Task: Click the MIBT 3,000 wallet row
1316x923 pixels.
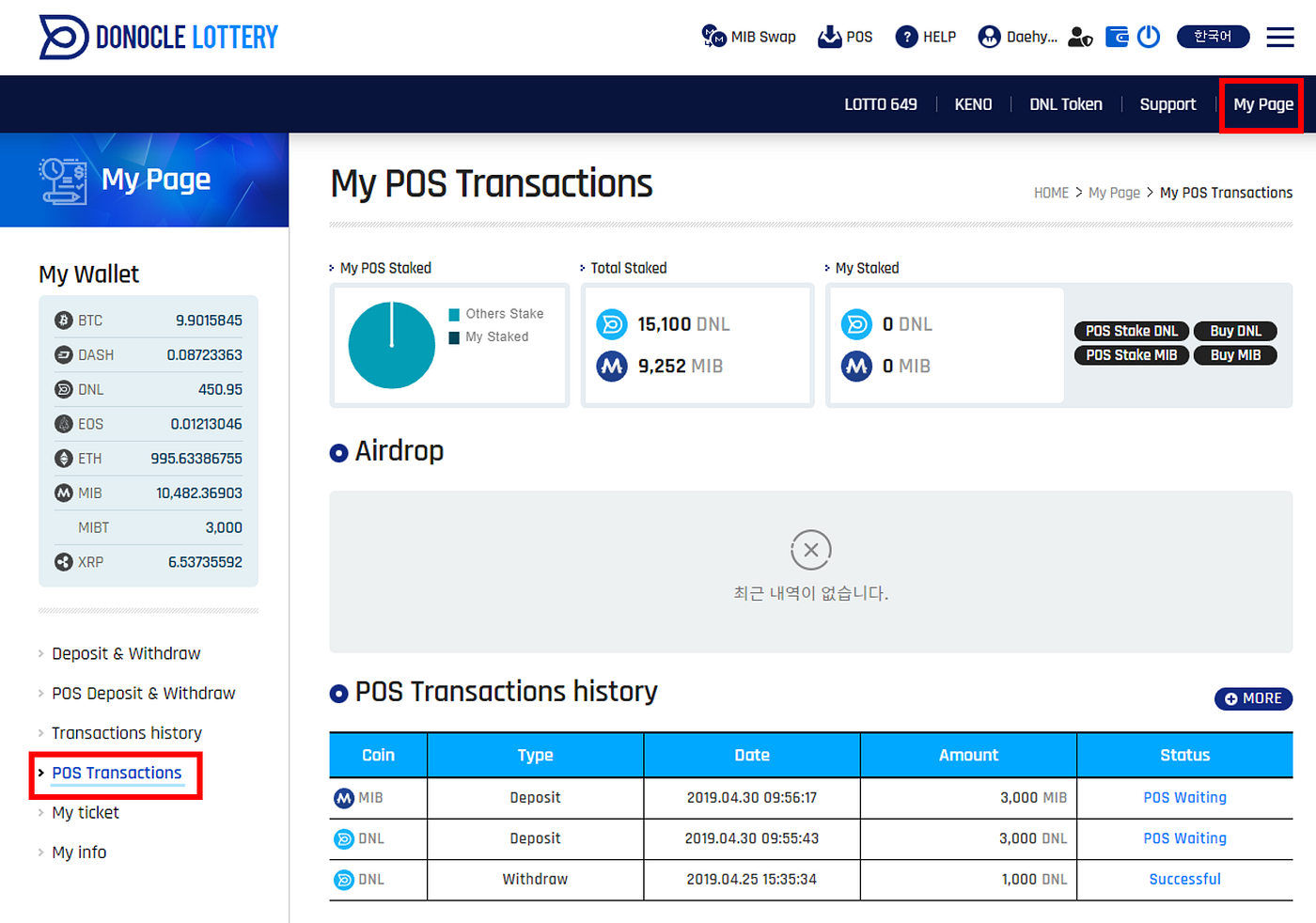Action: point(149,527)
